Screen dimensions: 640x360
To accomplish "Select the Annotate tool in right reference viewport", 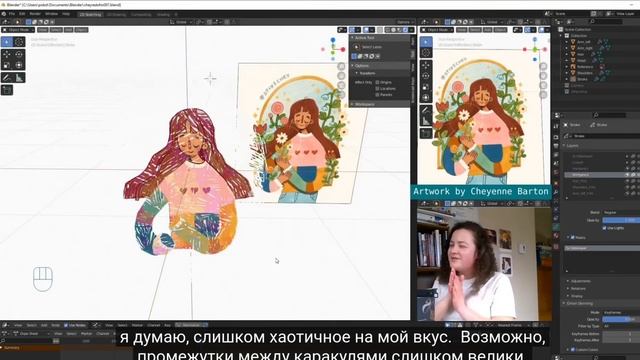I will [426, 110].
